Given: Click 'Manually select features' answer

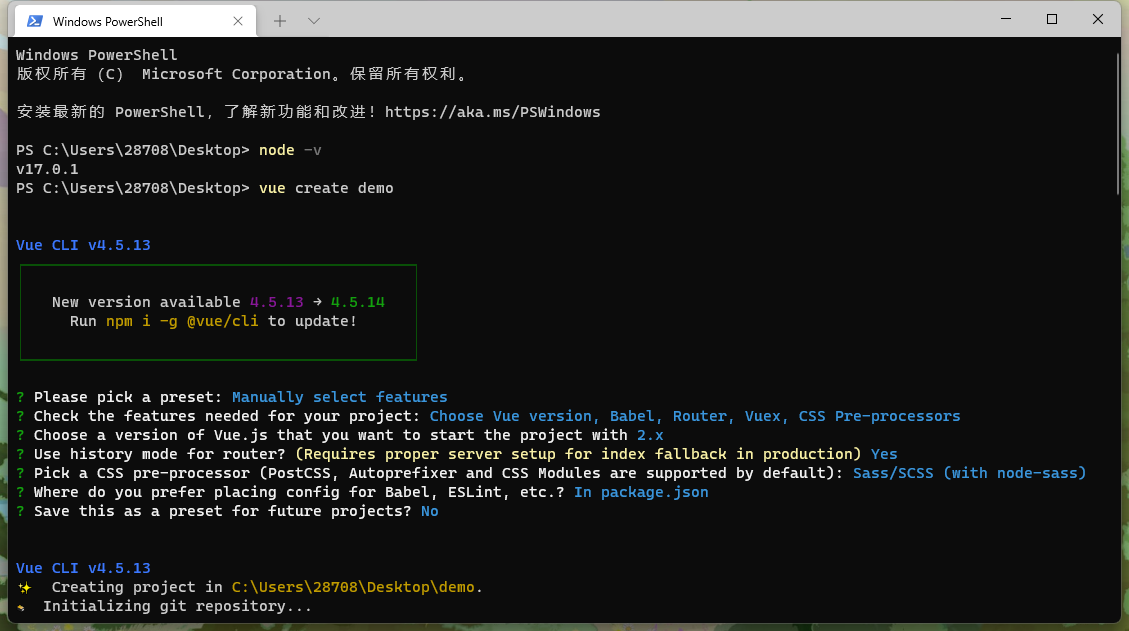Looking at the screenshot, I should (339, 397).
